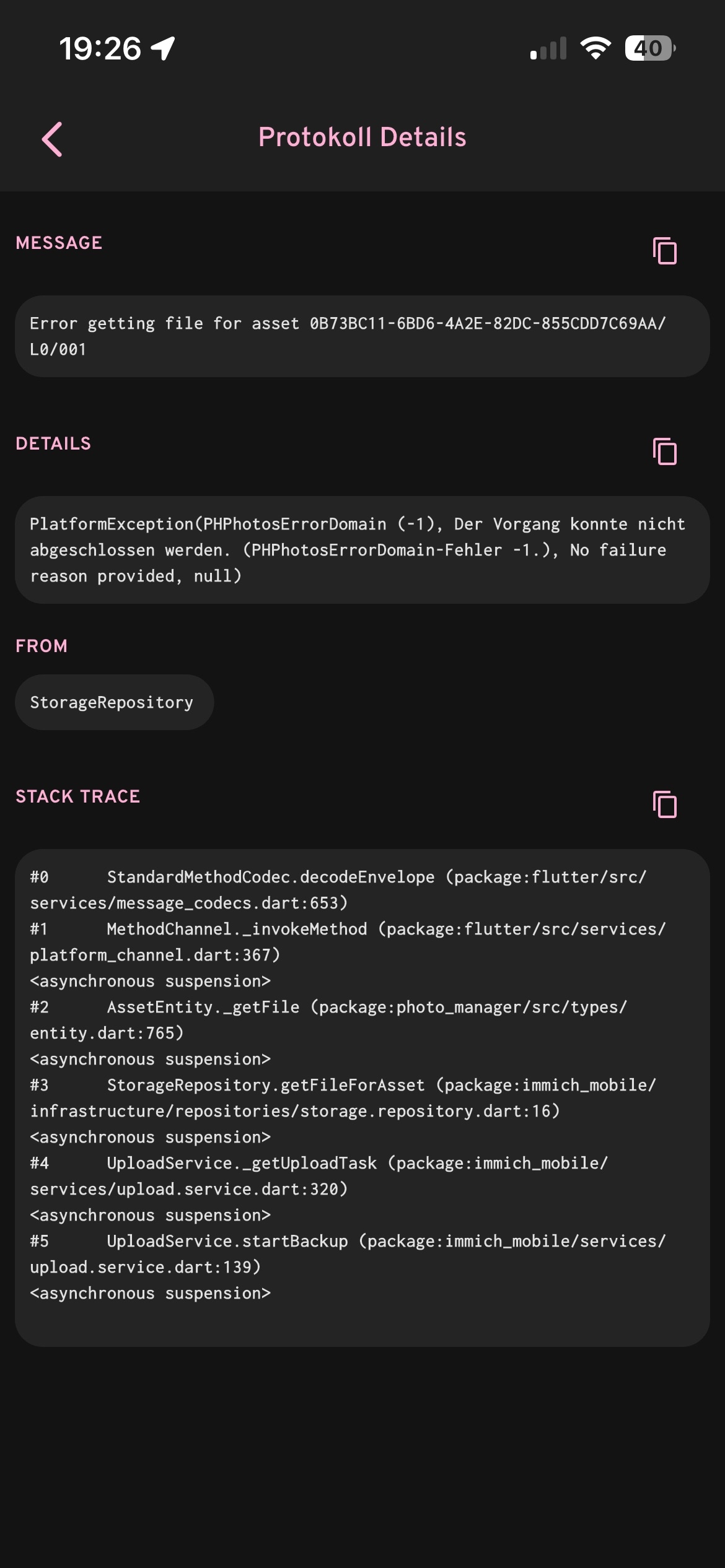Tap the FROM section heading
Screen dimensions: 725x1568
coord(42,646)
